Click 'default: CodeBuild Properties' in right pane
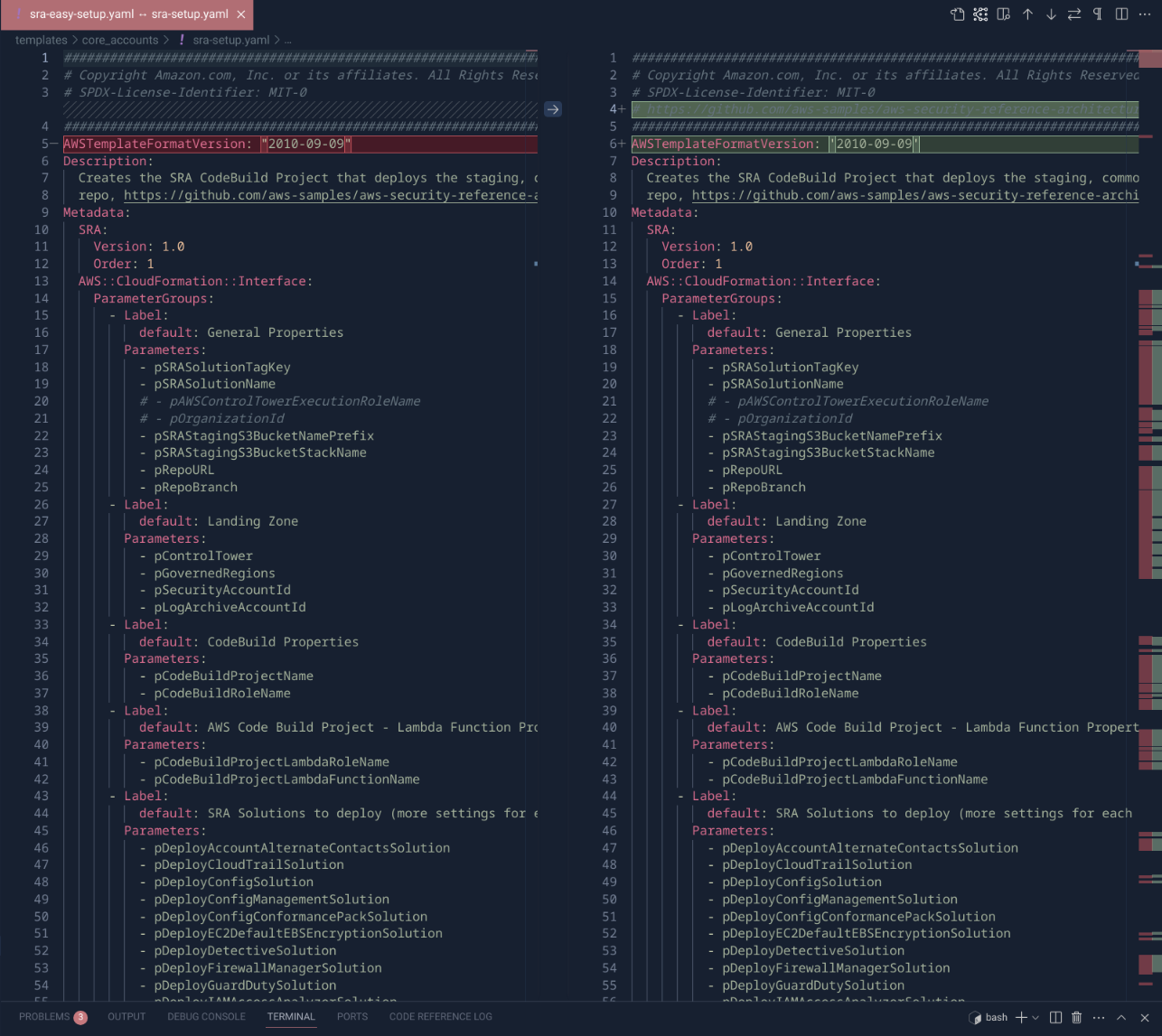Viewport: 1162px width, 1036px height. pyautogui.click(x=817, y=641)
